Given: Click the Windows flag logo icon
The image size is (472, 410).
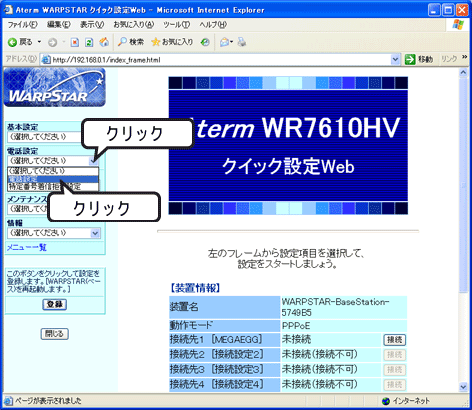Looking at the screenshot, I should pos(459,25).
